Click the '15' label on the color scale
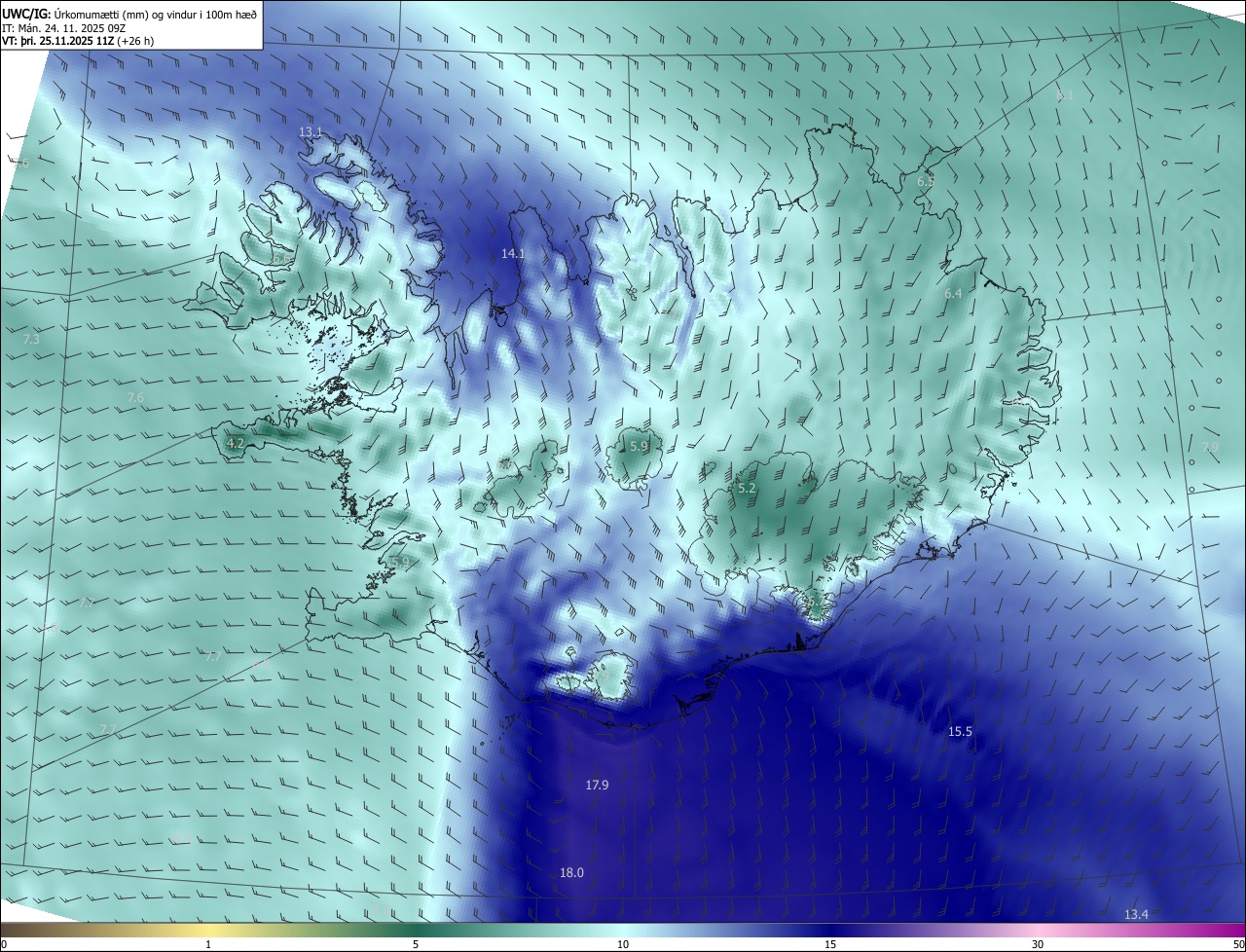 (x=830, y=944)
